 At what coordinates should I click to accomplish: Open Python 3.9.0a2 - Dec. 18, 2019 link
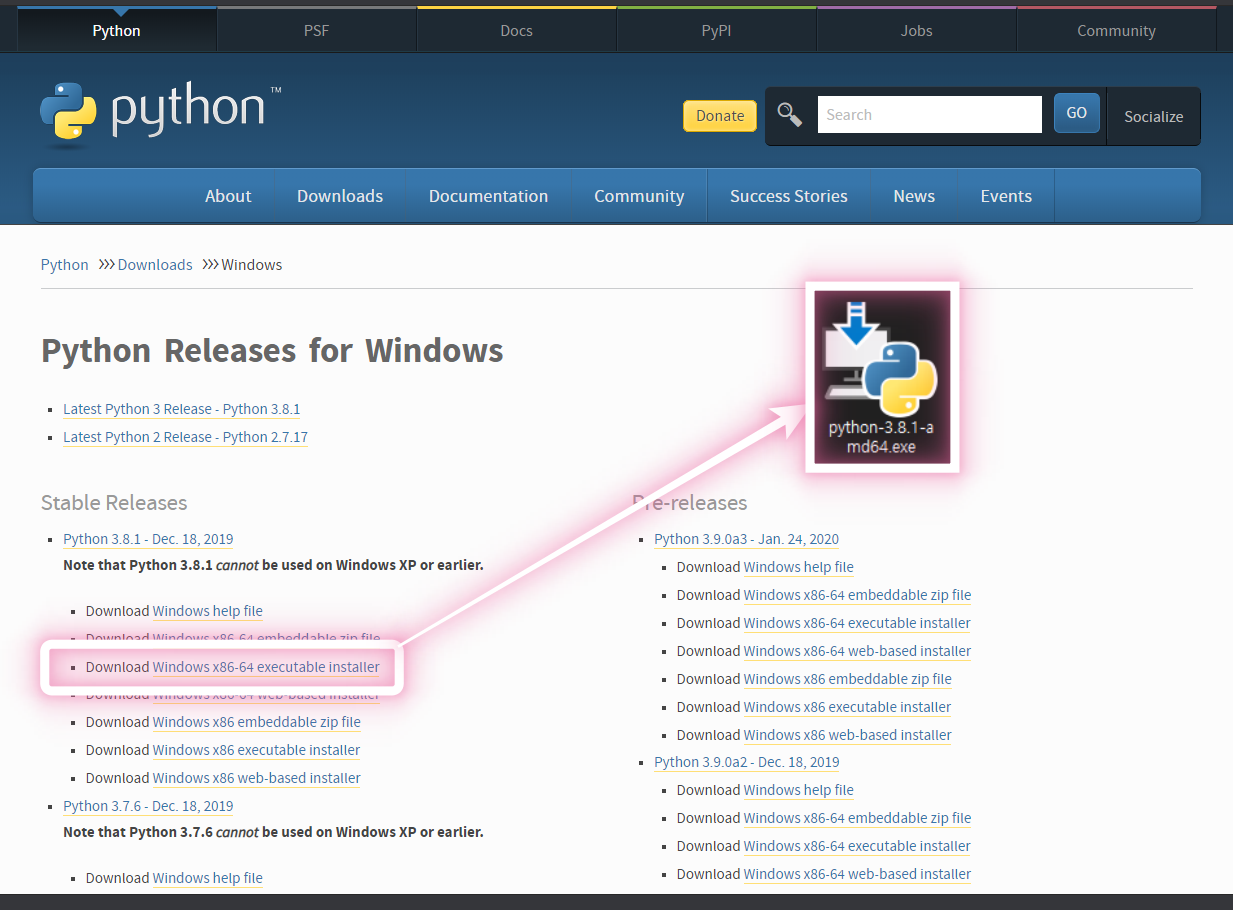tap(747, 762)
